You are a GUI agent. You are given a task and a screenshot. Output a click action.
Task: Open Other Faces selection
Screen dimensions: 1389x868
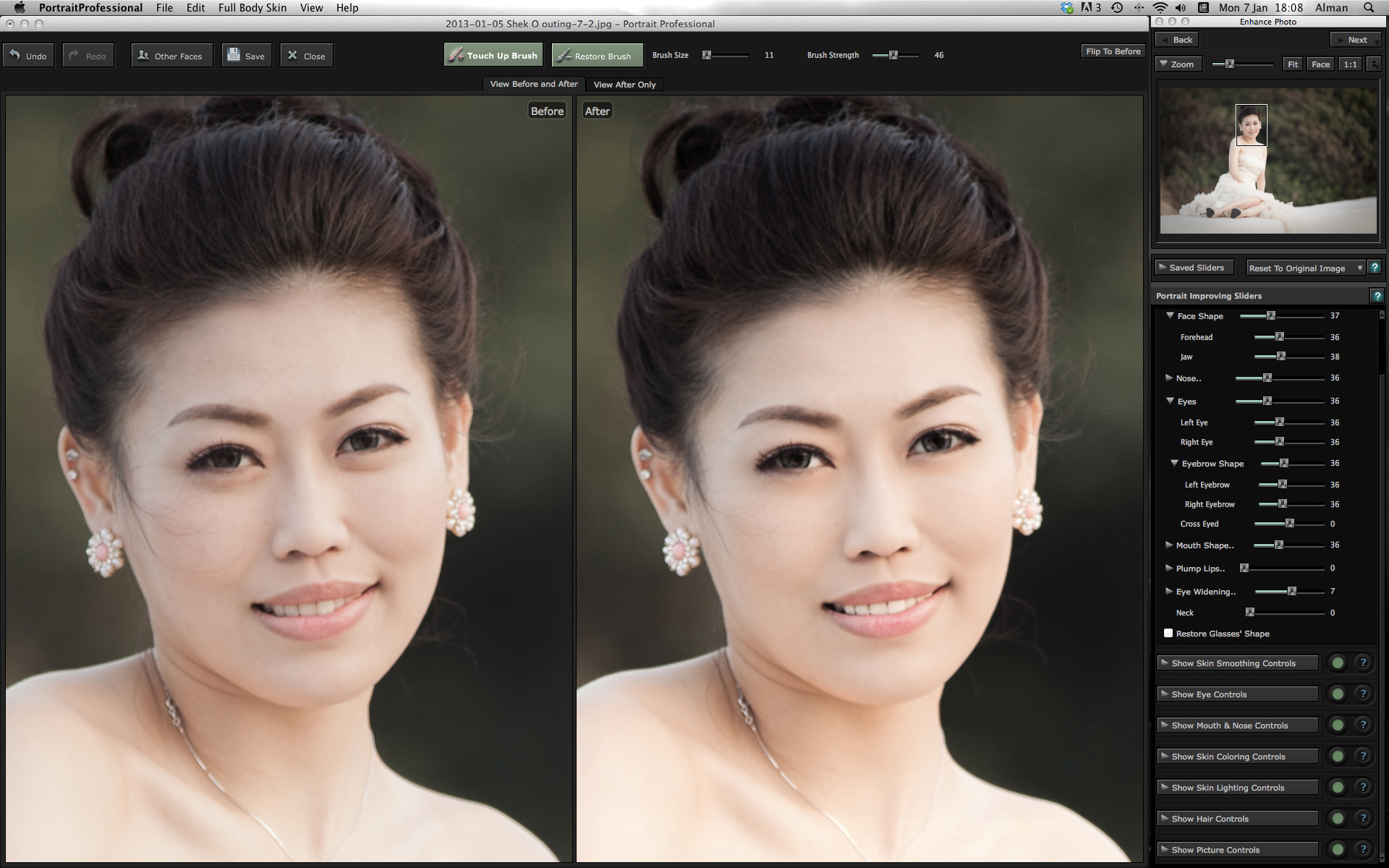coord(171,56)
